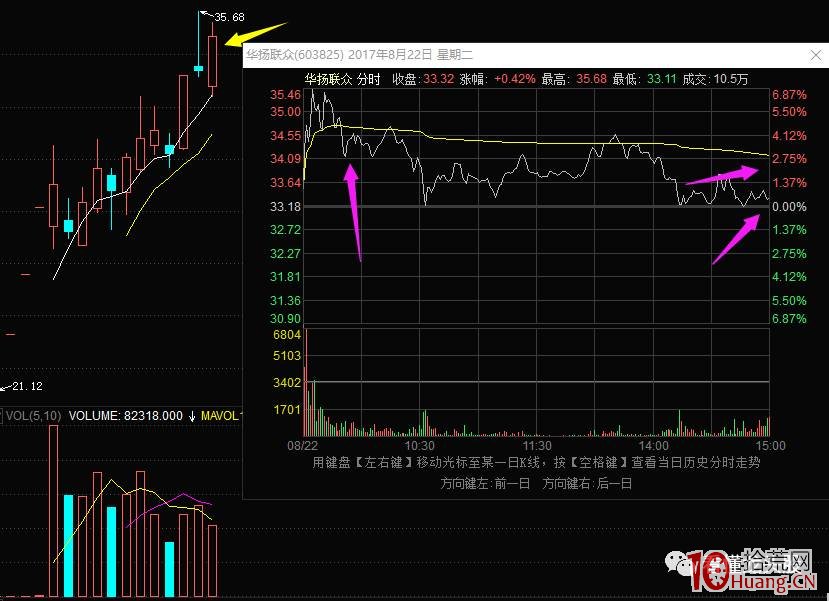Click the 08/22 date label on the axis
This screenshot has height=601, width=829.
pos(303,445)
